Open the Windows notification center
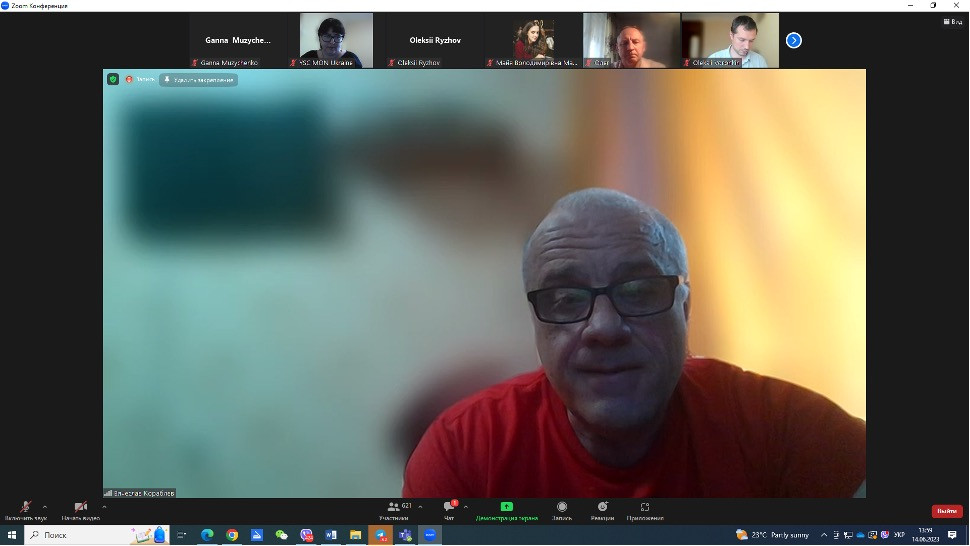970x546 pixels. click(x=952, y=535)
